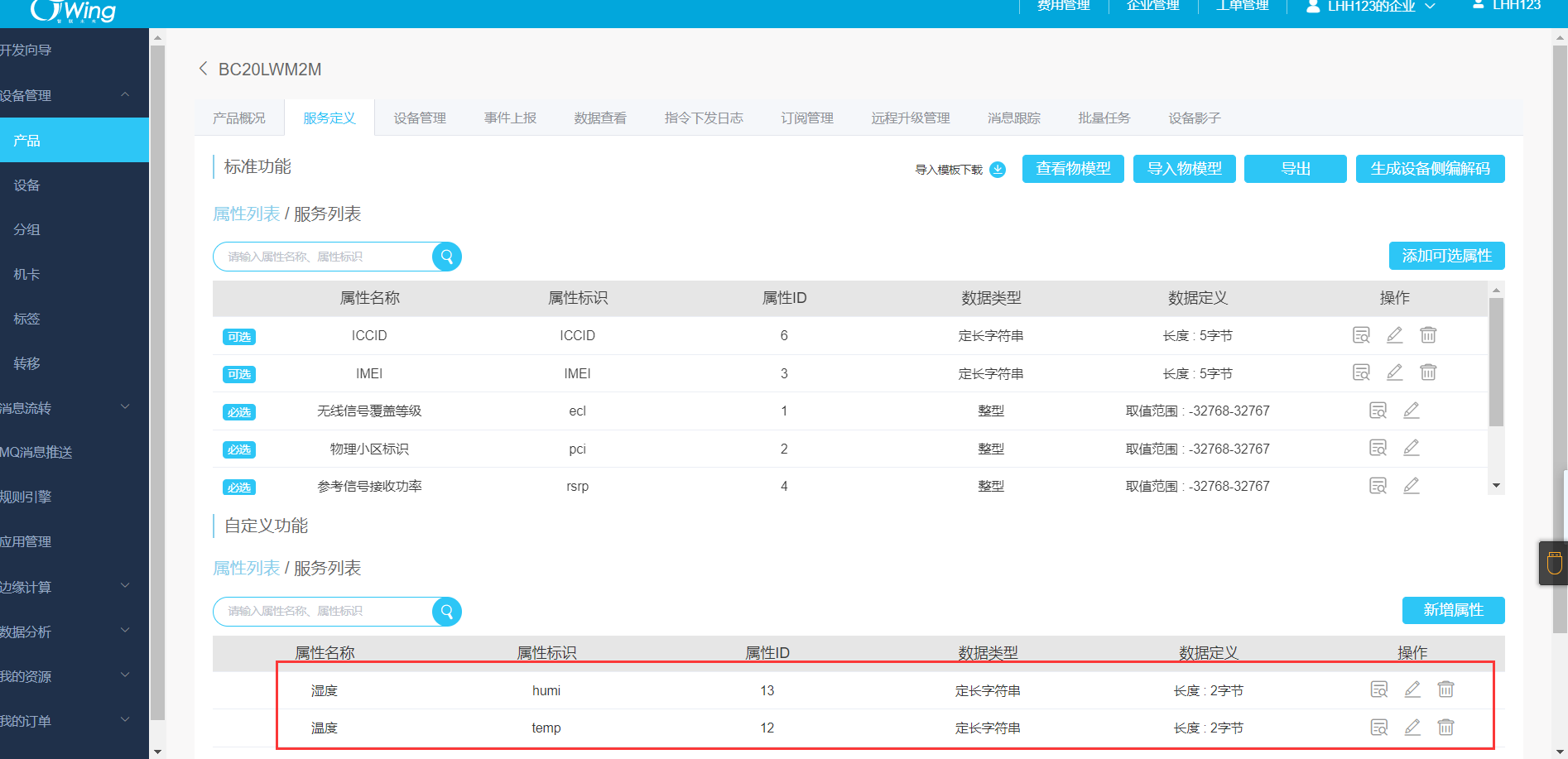Screen dimensions: 1568x759
Task: Click the pencil icon in IMEI row
Action: click(1395, 372)
